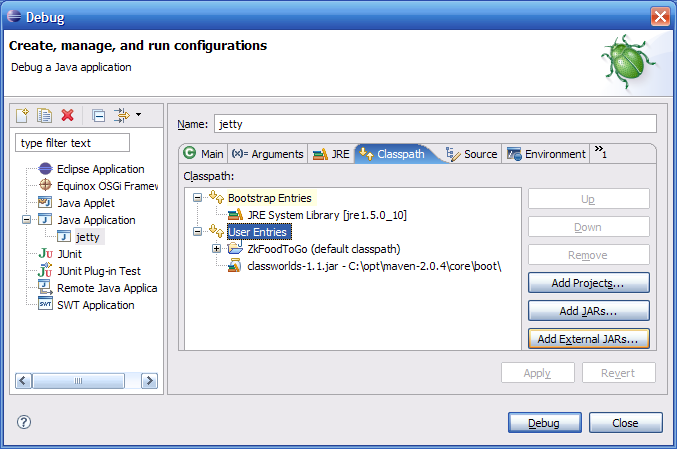This screenshot has width=677, height=449.
Task: Select SWT Application entry
Action: tap(96, 305)
